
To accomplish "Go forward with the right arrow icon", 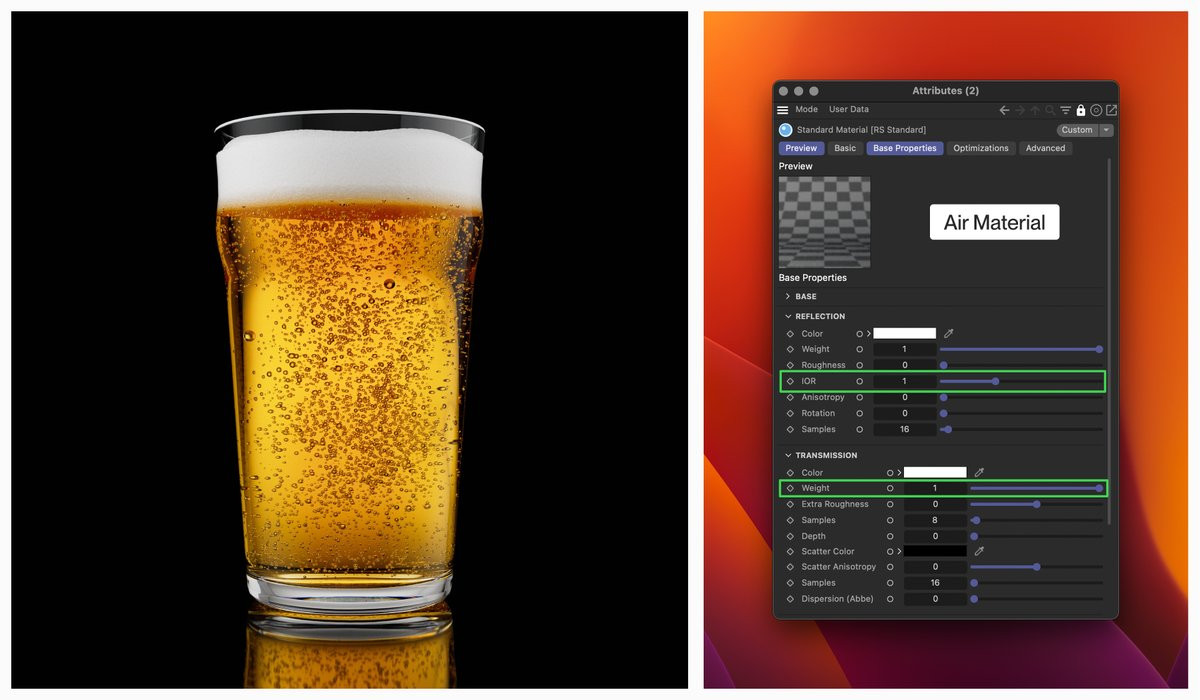I will tap(1020, 110).
